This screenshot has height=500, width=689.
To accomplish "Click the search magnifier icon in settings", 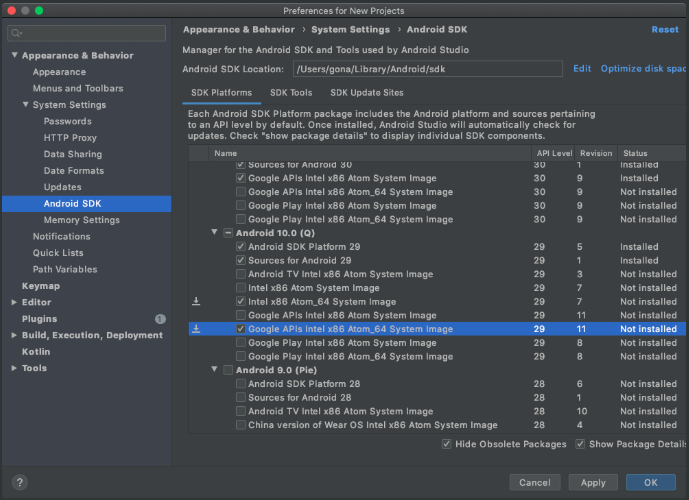I will 16,33.
